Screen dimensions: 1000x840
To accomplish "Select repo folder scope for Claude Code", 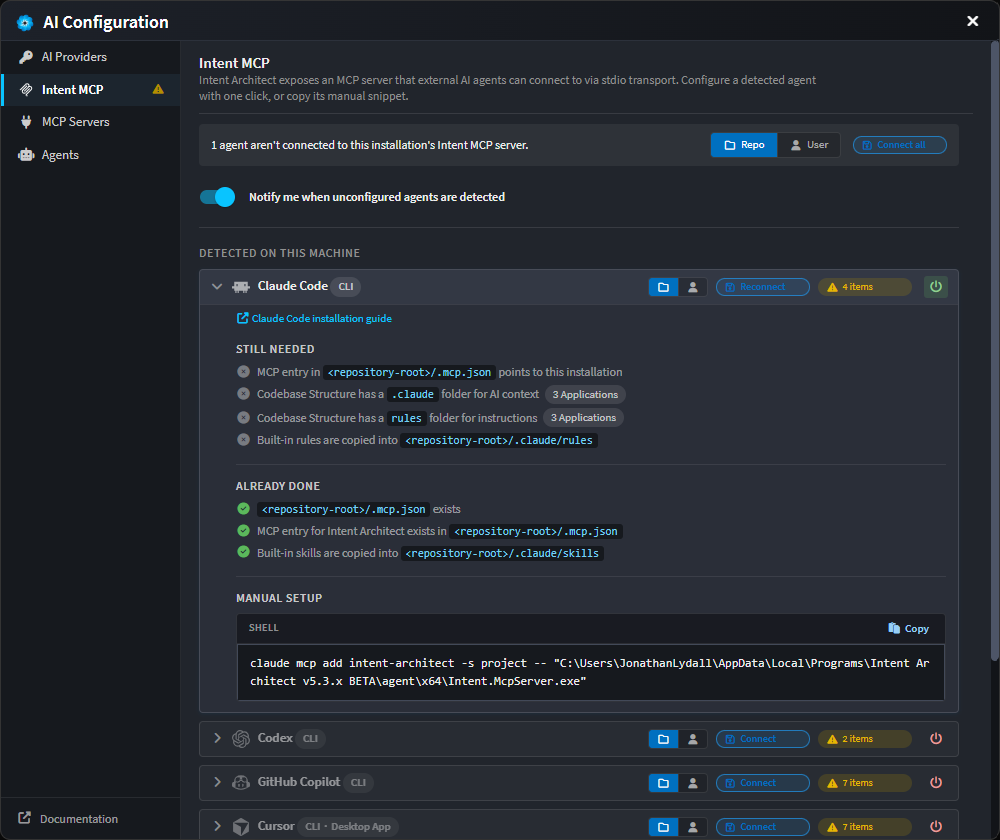I will coord(663,287).
